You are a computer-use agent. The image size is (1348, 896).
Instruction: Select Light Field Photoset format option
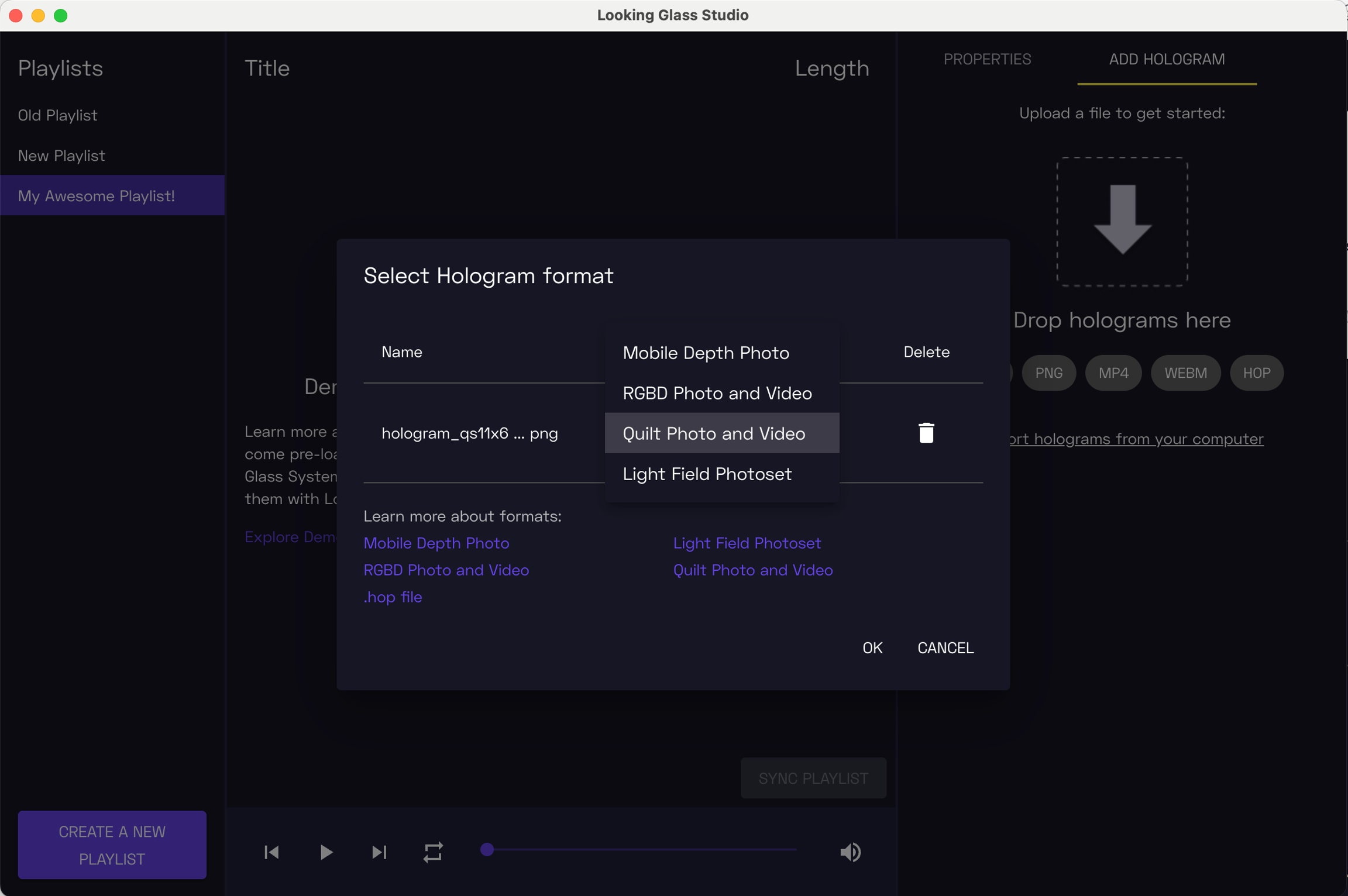click(x=707, y=474)
